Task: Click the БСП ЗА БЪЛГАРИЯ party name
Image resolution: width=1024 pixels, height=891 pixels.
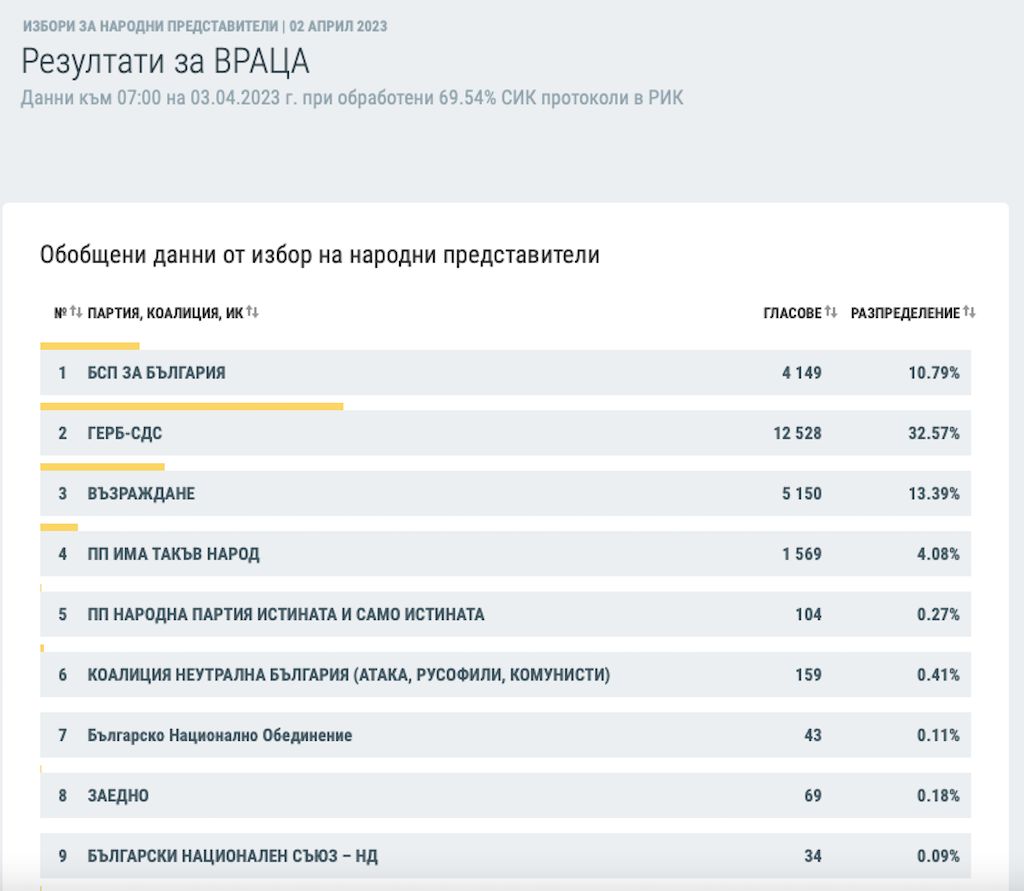Action: click(156, 373)
